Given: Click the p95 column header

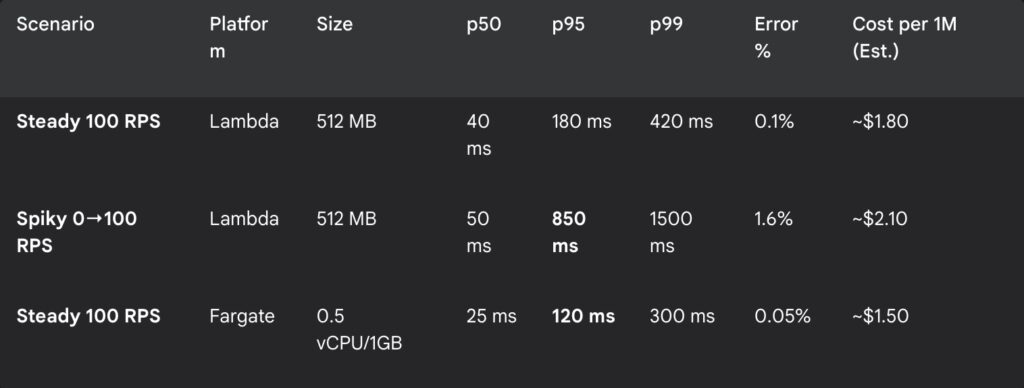Looking at the screenshot, I should pos(568,25).
